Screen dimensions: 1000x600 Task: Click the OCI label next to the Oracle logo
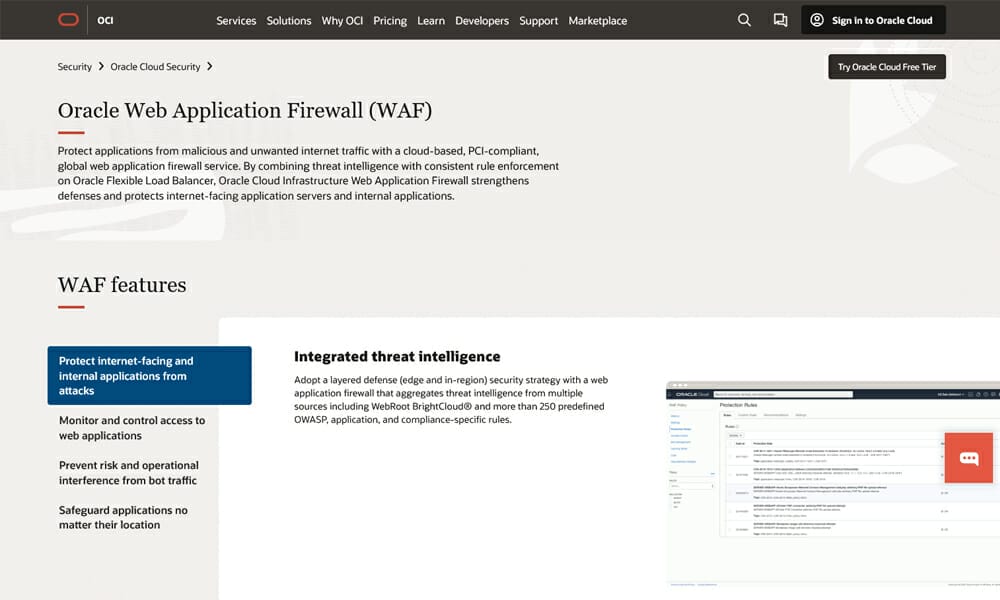104,19
